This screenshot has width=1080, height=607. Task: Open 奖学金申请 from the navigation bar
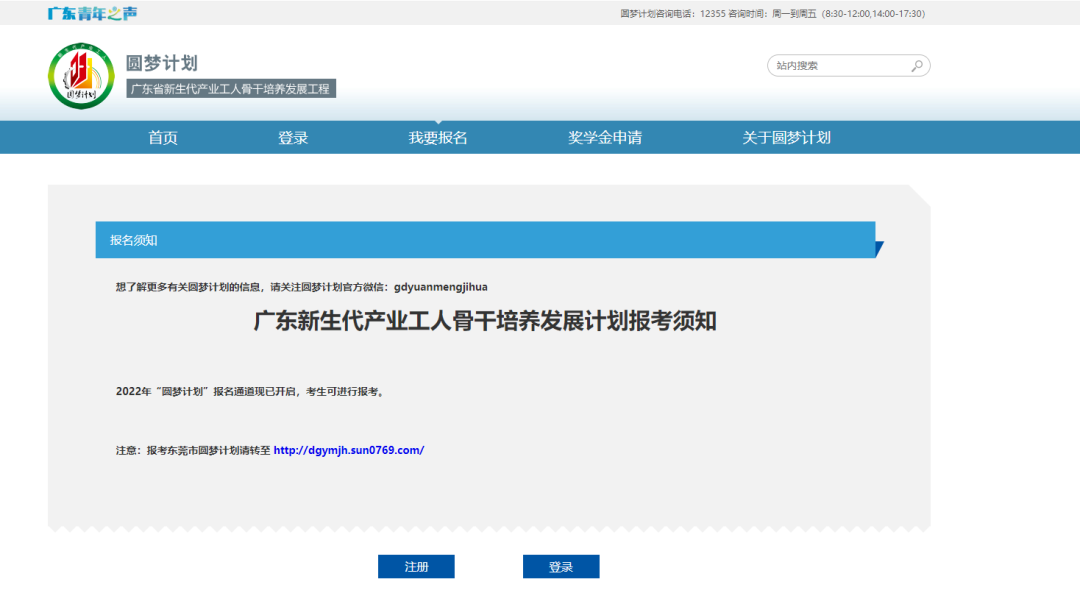605,138
